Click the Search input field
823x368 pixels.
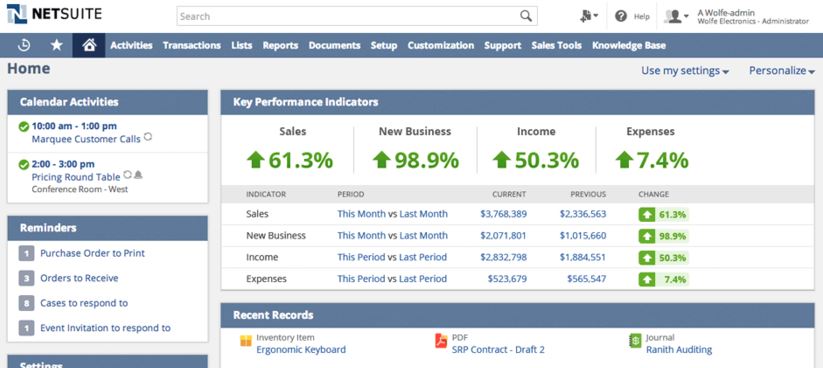(x=348, y=16)
